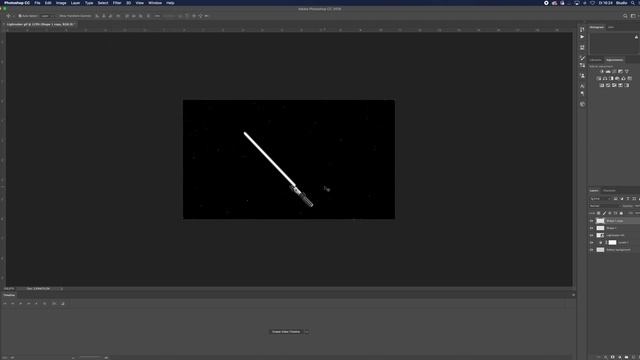Open the Brush Settings panel icon
The image size is (640, 360).
pyautogui.click(x=582, y=58)
